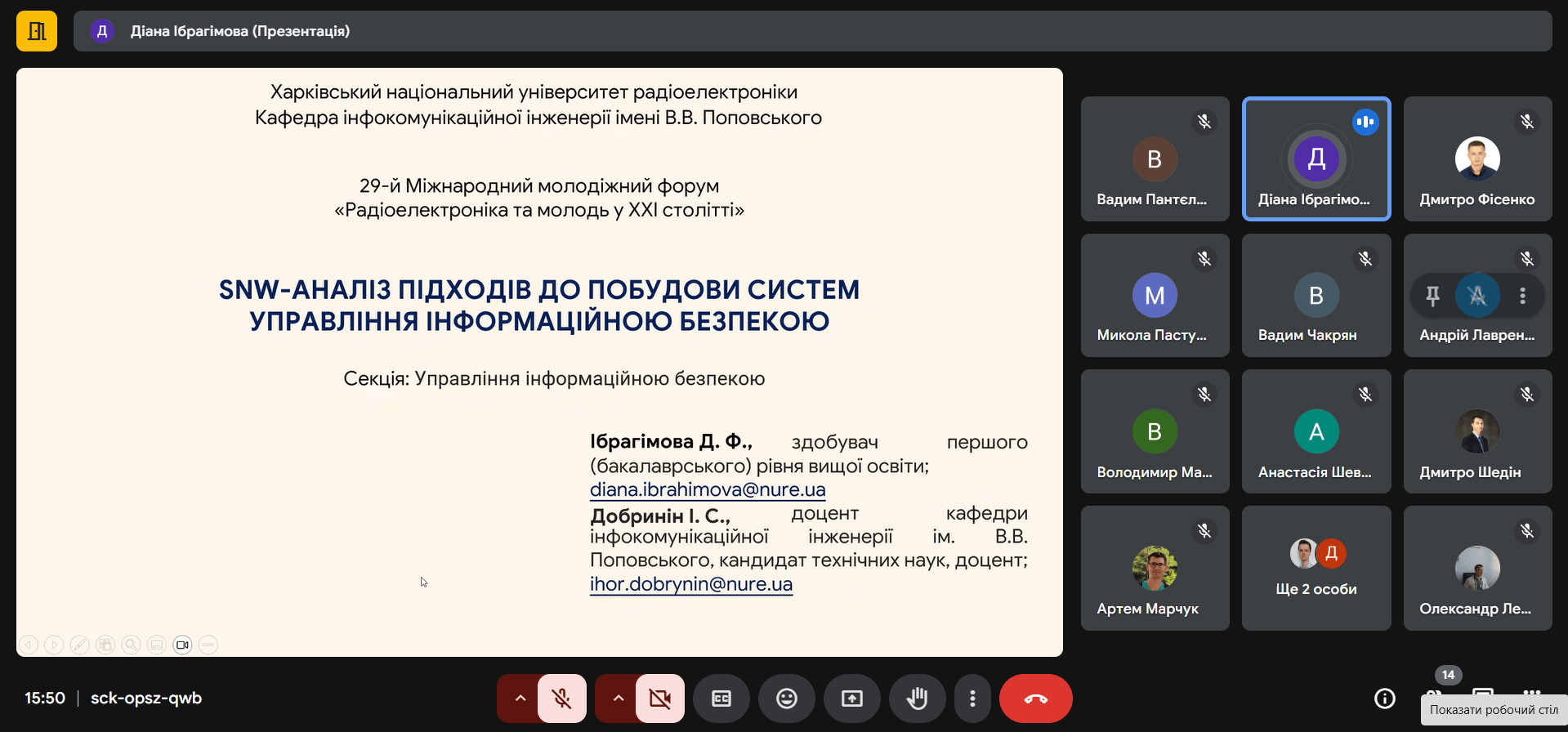Screen dimensions: 1568x732
Task: Pin Андрій Лавренко's tile with pin icon
Action: [1432, 296]
